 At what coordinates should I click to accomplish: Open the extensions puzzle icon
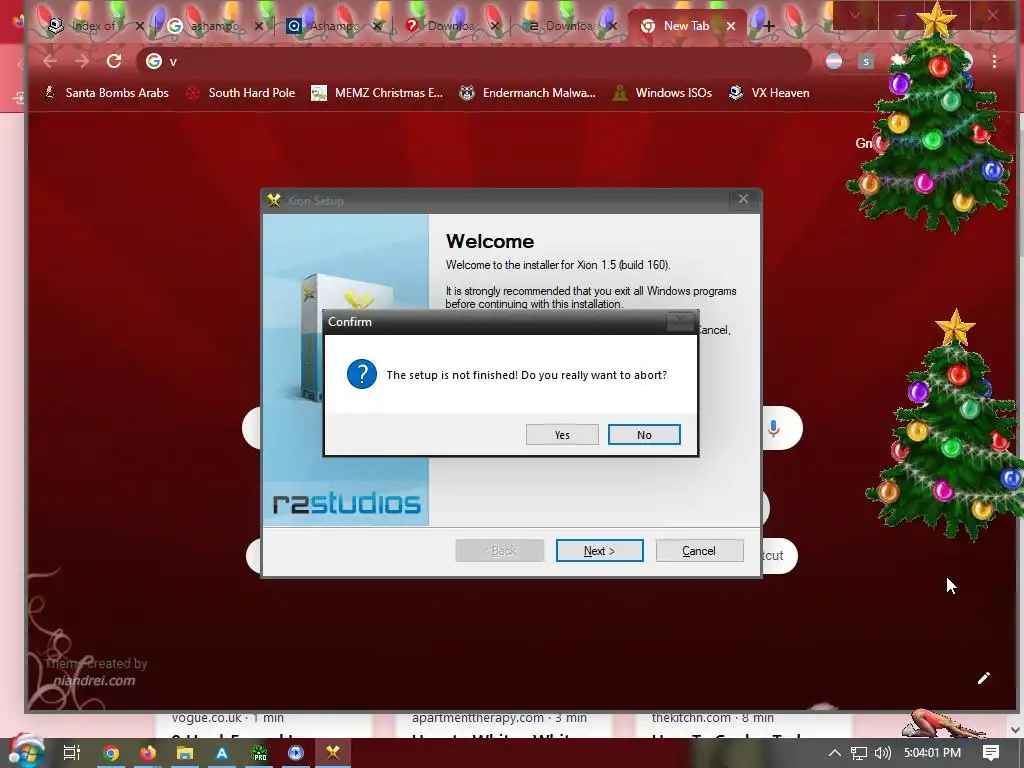point(898,61)
